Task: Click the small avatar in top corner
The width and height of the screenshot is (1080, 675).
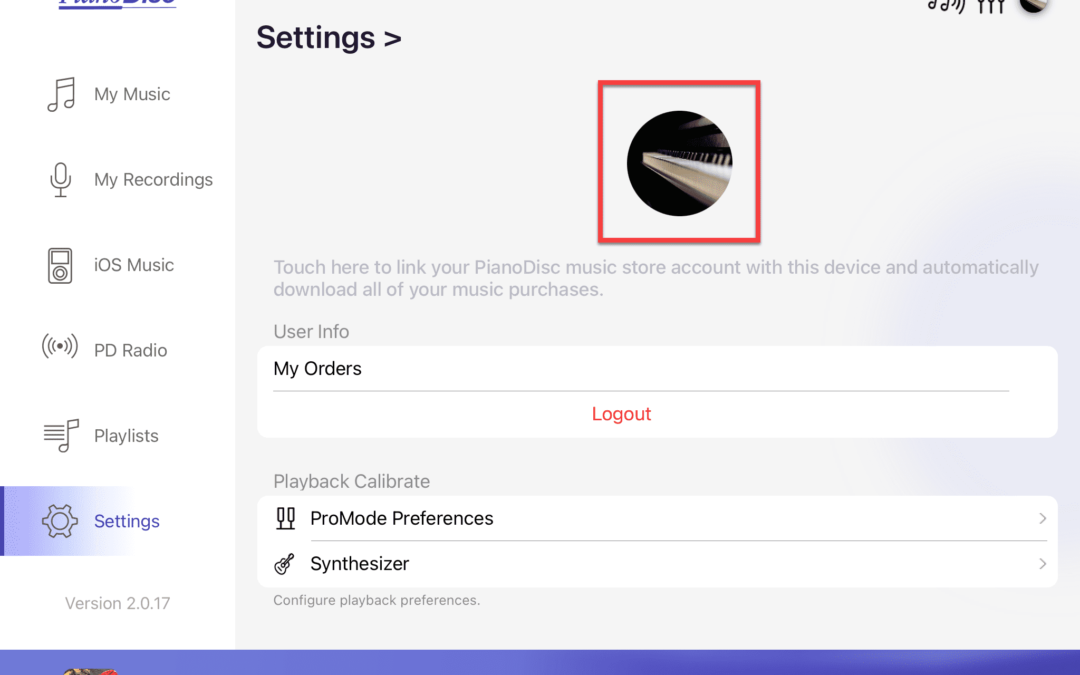Action: click(x=1034, y=4)
